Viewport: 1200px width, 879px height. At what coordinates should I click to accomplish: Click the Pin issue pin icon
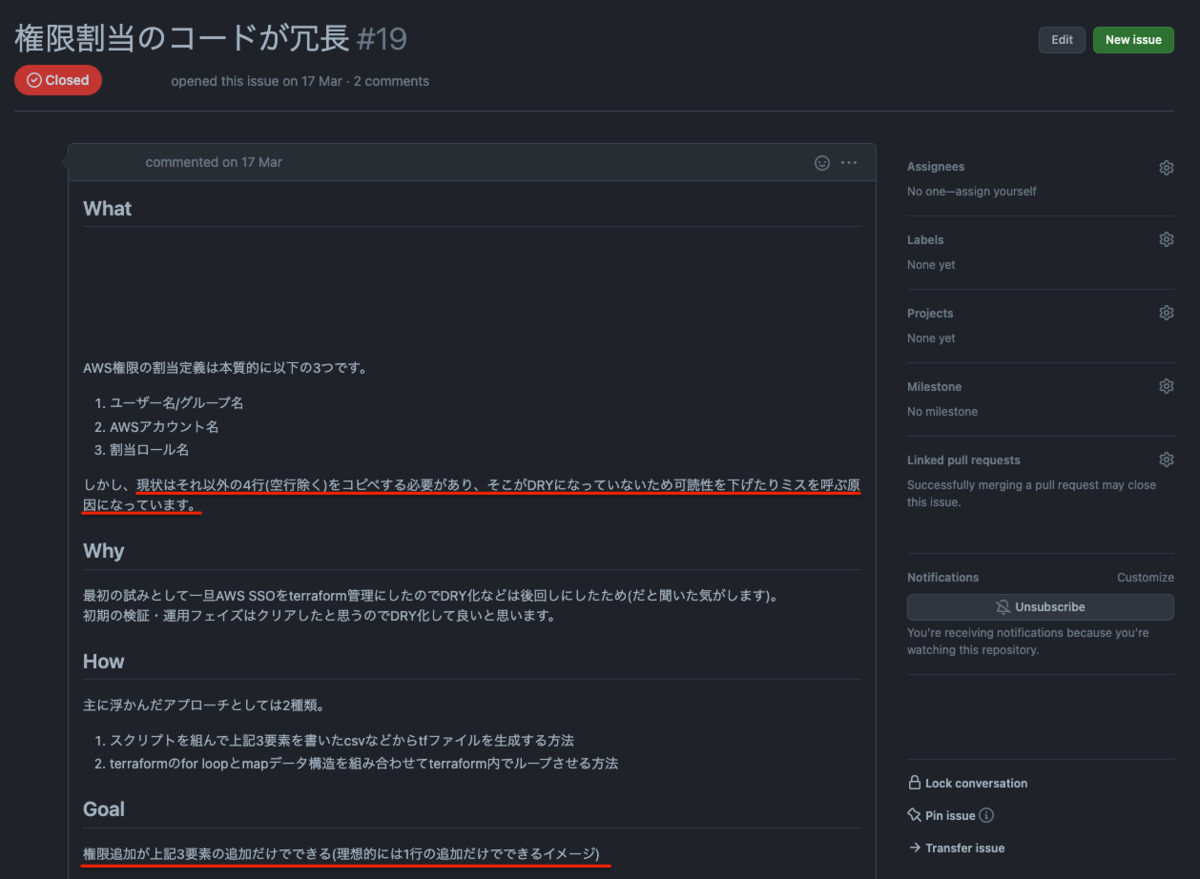912,815
